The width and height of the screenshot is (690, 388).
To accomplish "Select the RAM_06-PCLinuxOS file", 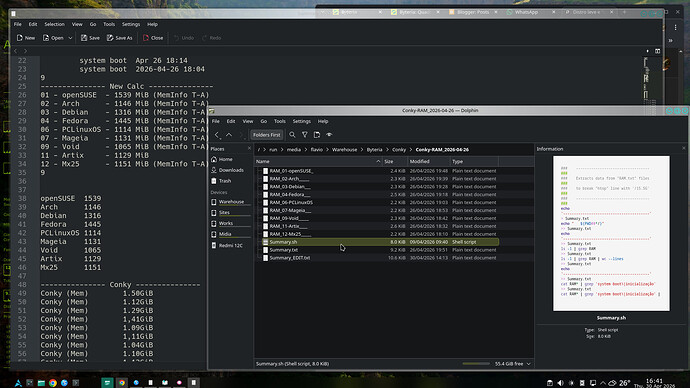I will coord(291,202).
